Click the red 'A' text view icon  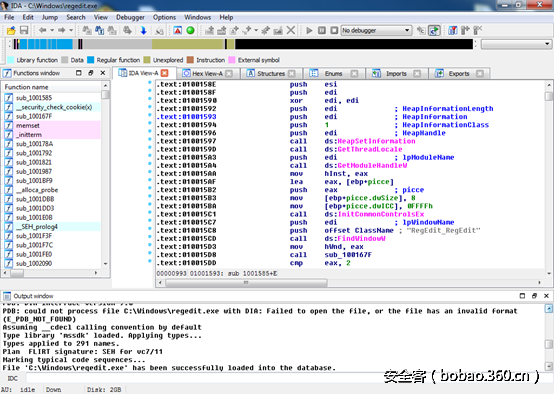[178, 30]
